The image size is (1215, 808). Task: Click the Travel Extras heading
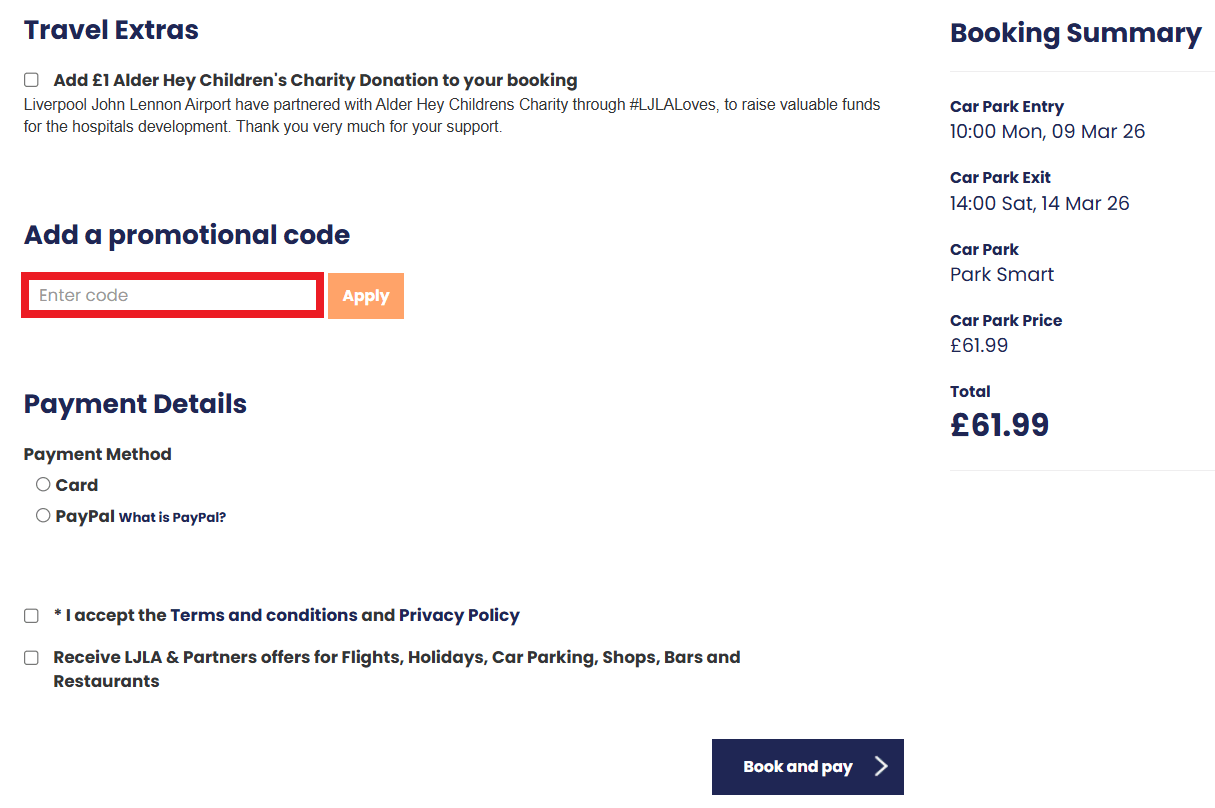pos(110,29)
